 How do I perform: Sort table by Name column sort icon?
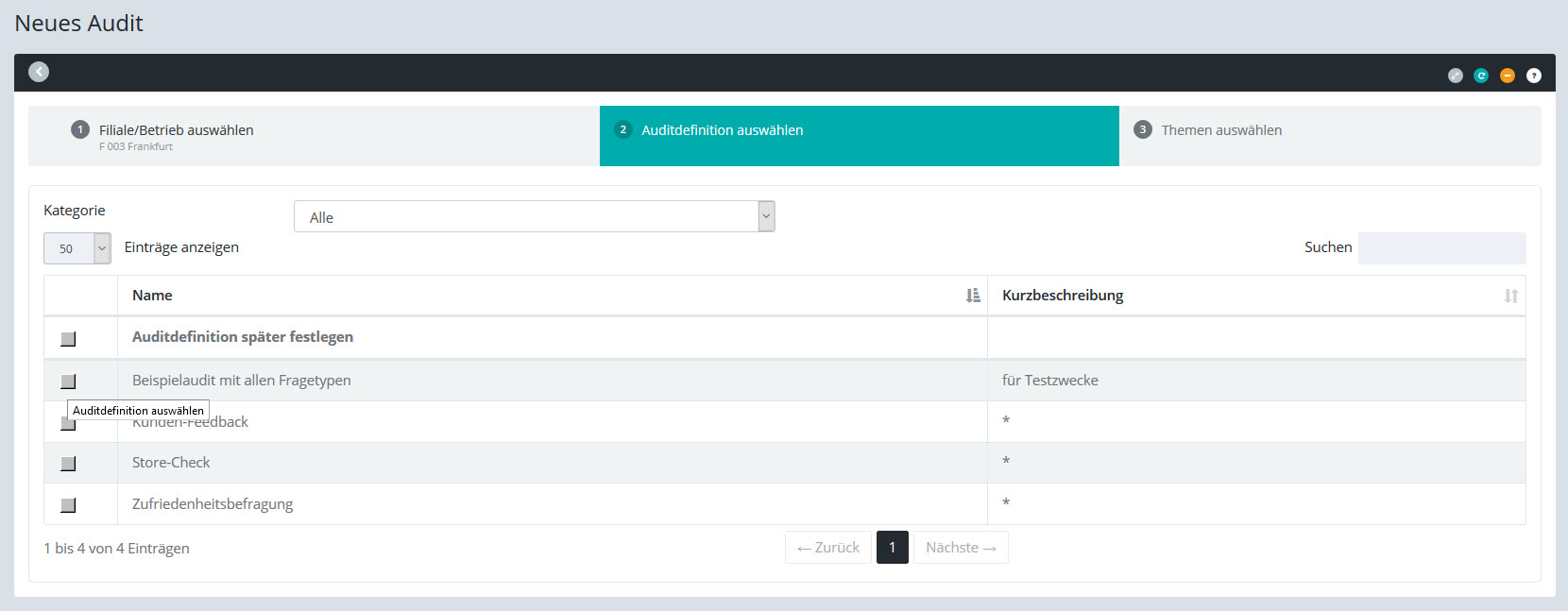[x=973, y=296]
